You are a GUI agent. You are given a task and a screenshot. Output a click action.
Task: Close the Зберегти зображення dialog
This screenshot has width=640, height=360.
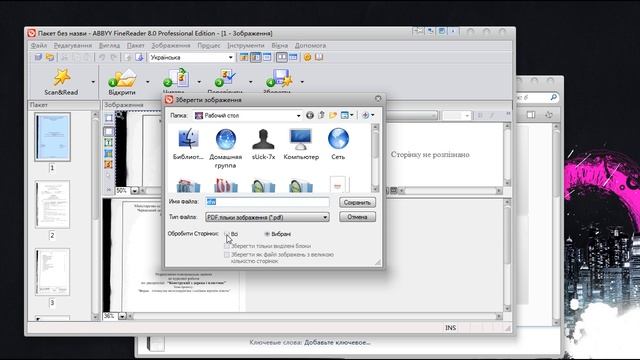tap(378, 99)
